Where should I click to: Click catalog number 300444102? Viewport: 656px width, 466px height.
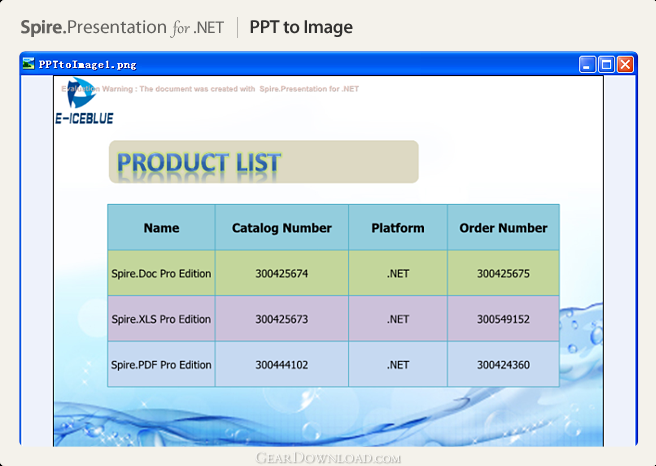click(x=282, y=365)
